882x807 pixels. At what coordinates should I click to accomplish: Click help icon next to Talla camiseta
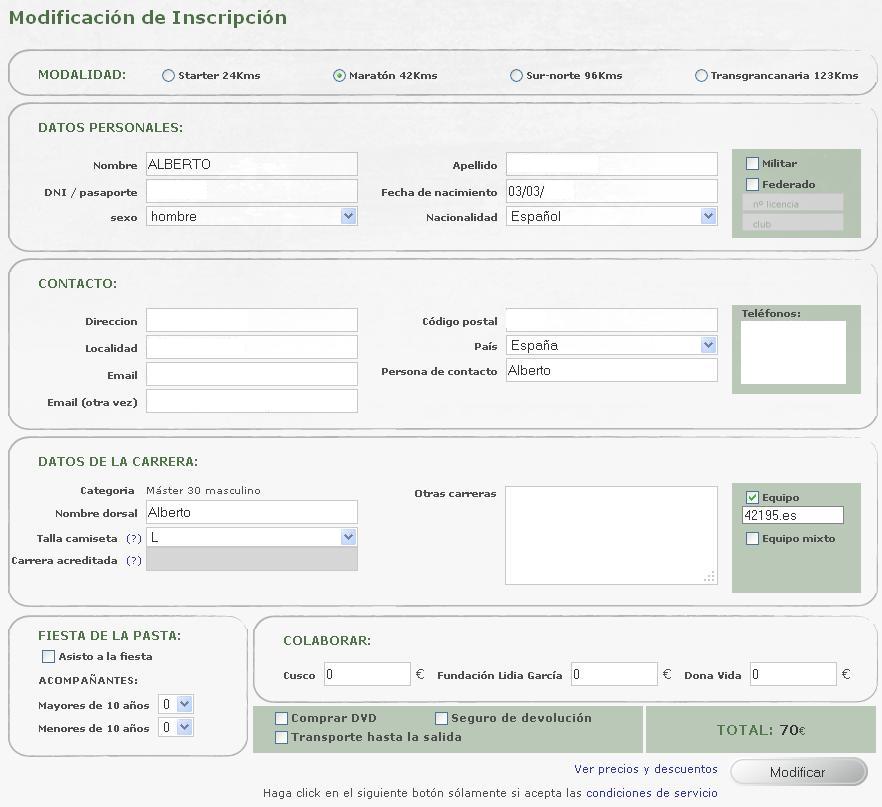tap(134, 538)
